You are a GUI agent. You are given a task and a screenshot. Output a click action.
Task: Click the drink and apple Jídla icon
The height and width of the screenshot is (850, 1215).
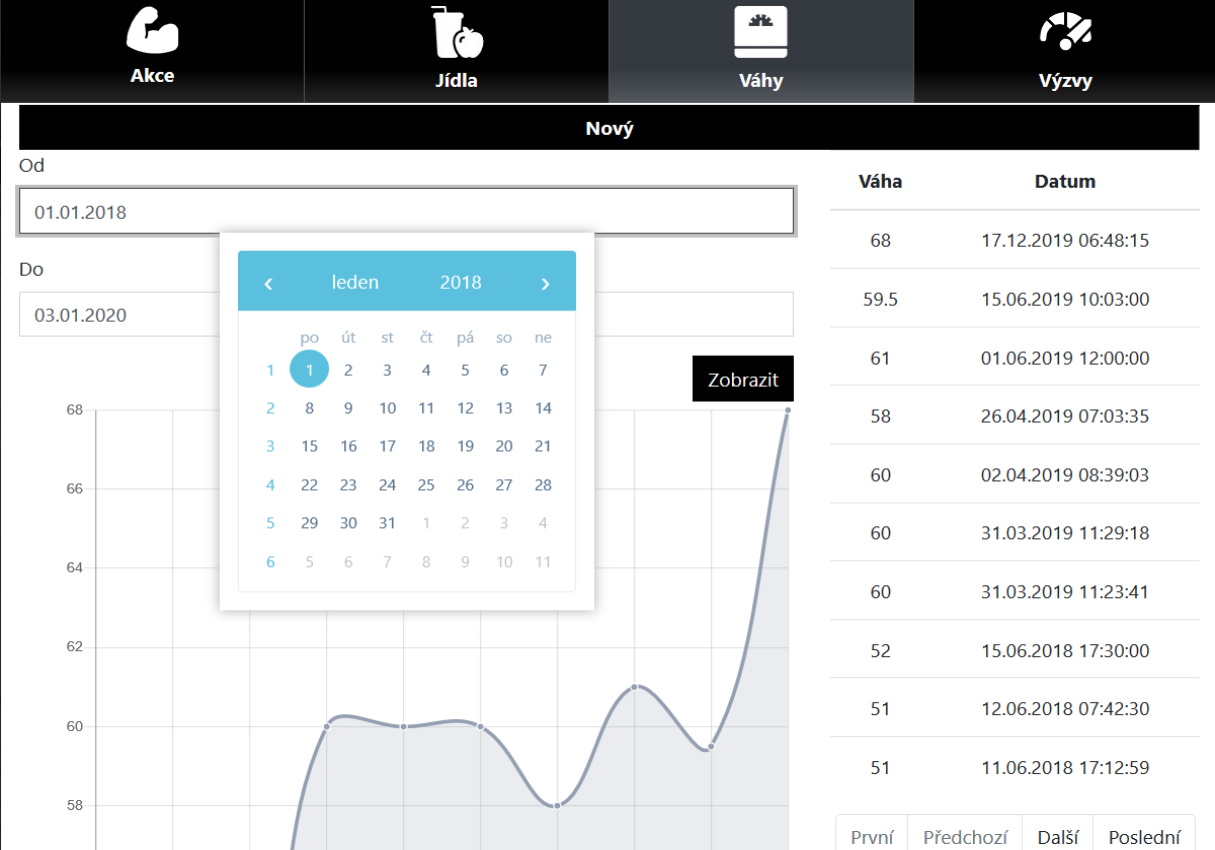tap(456, 32)
